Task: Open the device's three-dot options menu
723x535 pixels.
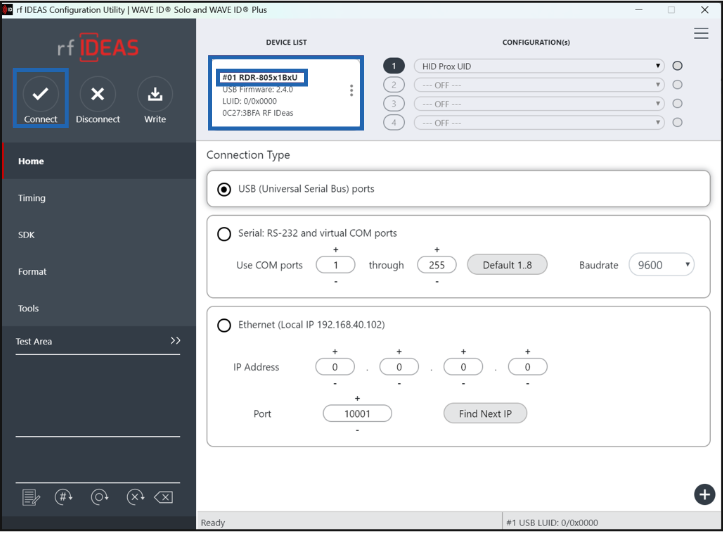Action: pyautogui.click(x=351, y=90)
